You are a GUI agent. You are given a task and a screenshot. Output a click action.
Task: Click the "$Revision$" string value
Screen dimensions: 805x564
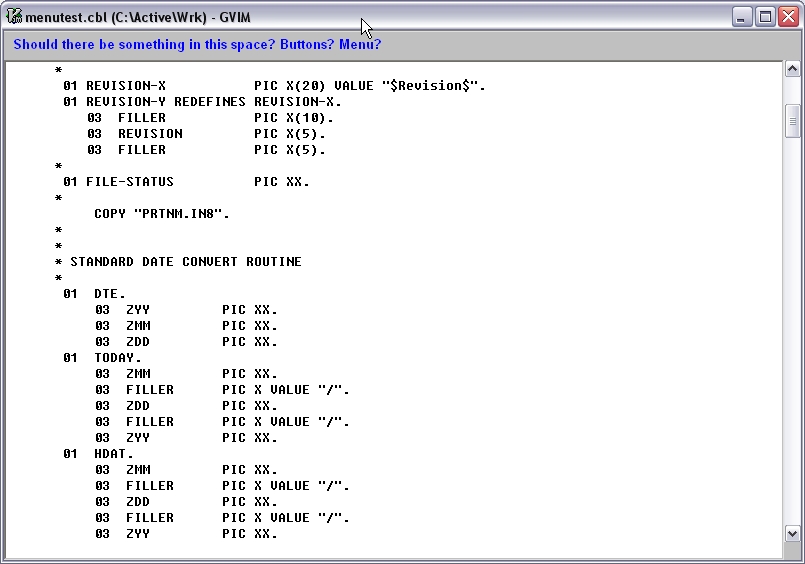click(433, 86)
